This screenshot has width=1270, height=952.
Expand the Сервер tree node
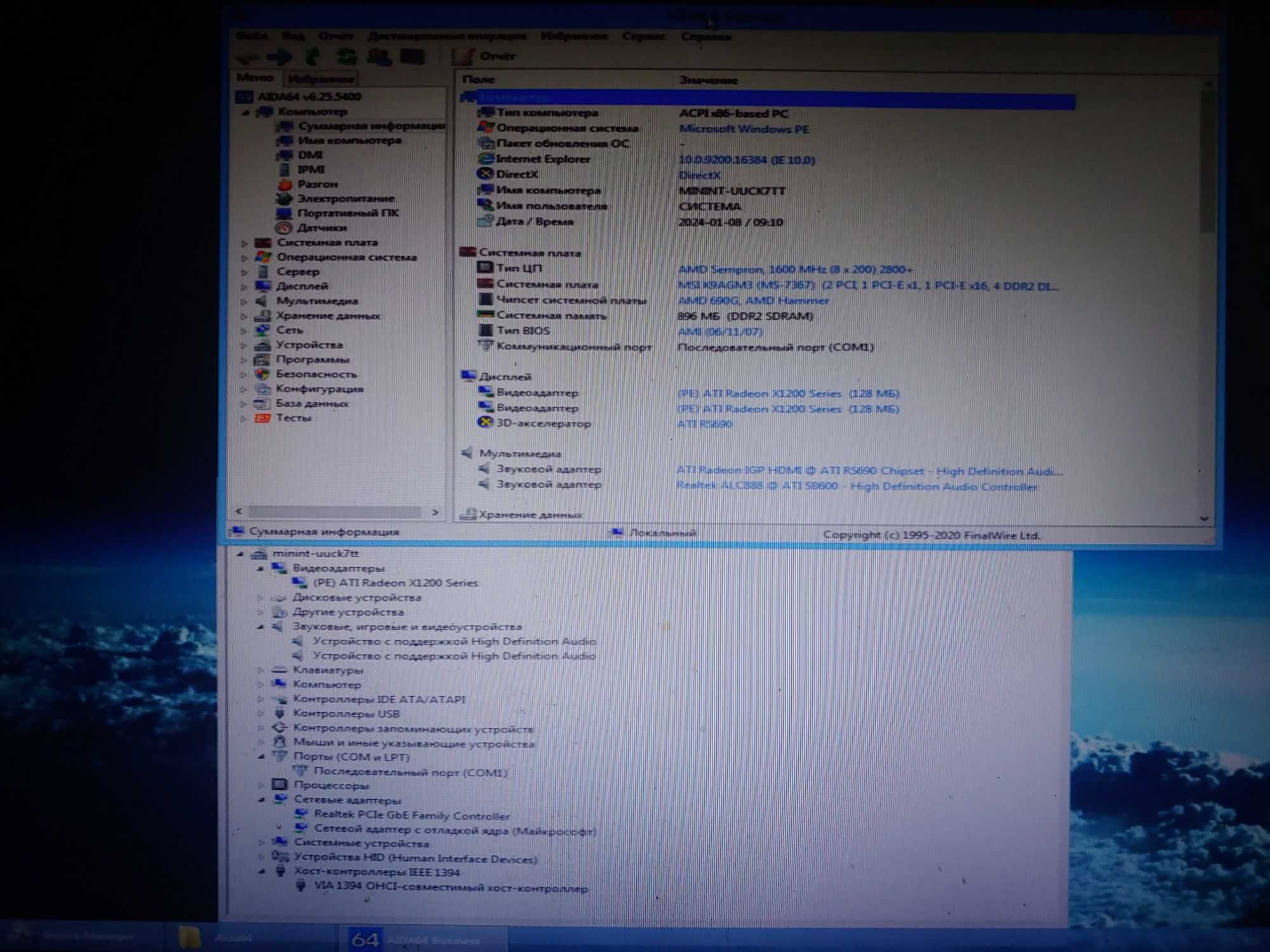point(244,272)
